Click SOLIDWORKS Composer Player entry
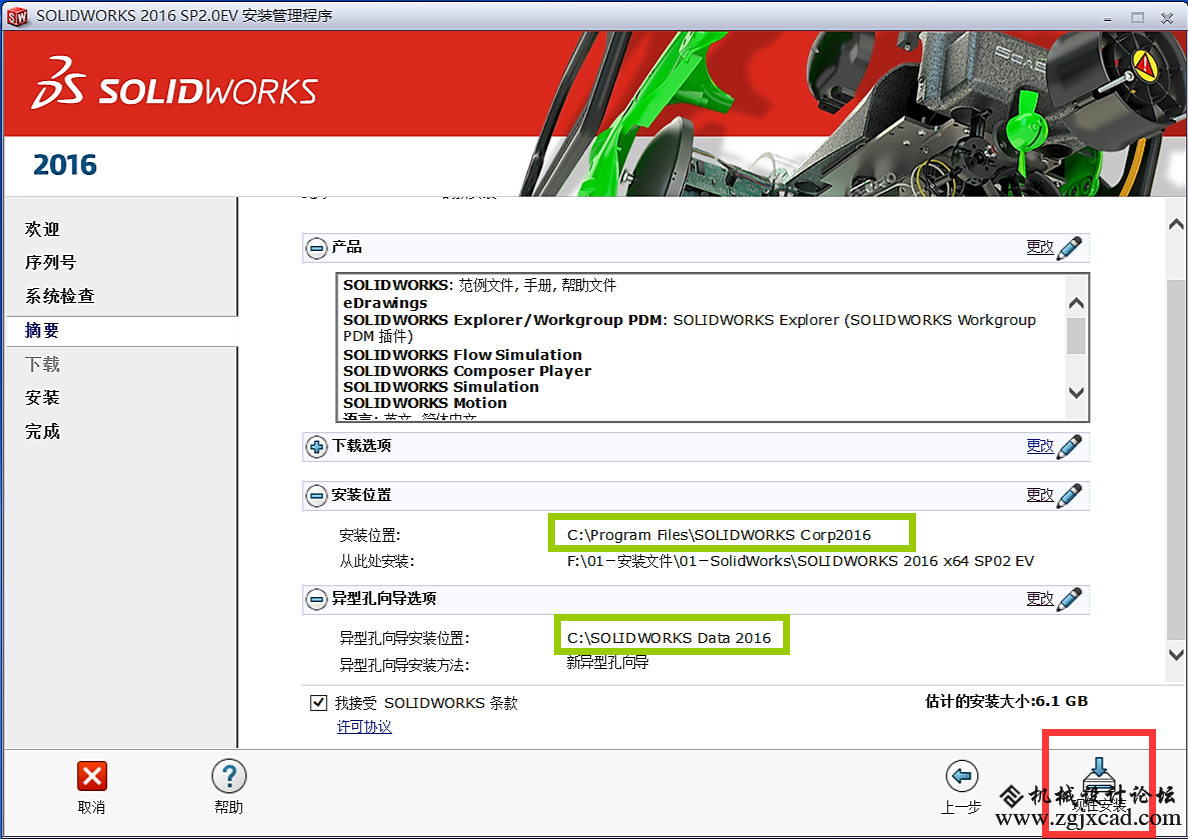Image resolution: width=1188 pixels, height=839 pixels. [467, 371]
